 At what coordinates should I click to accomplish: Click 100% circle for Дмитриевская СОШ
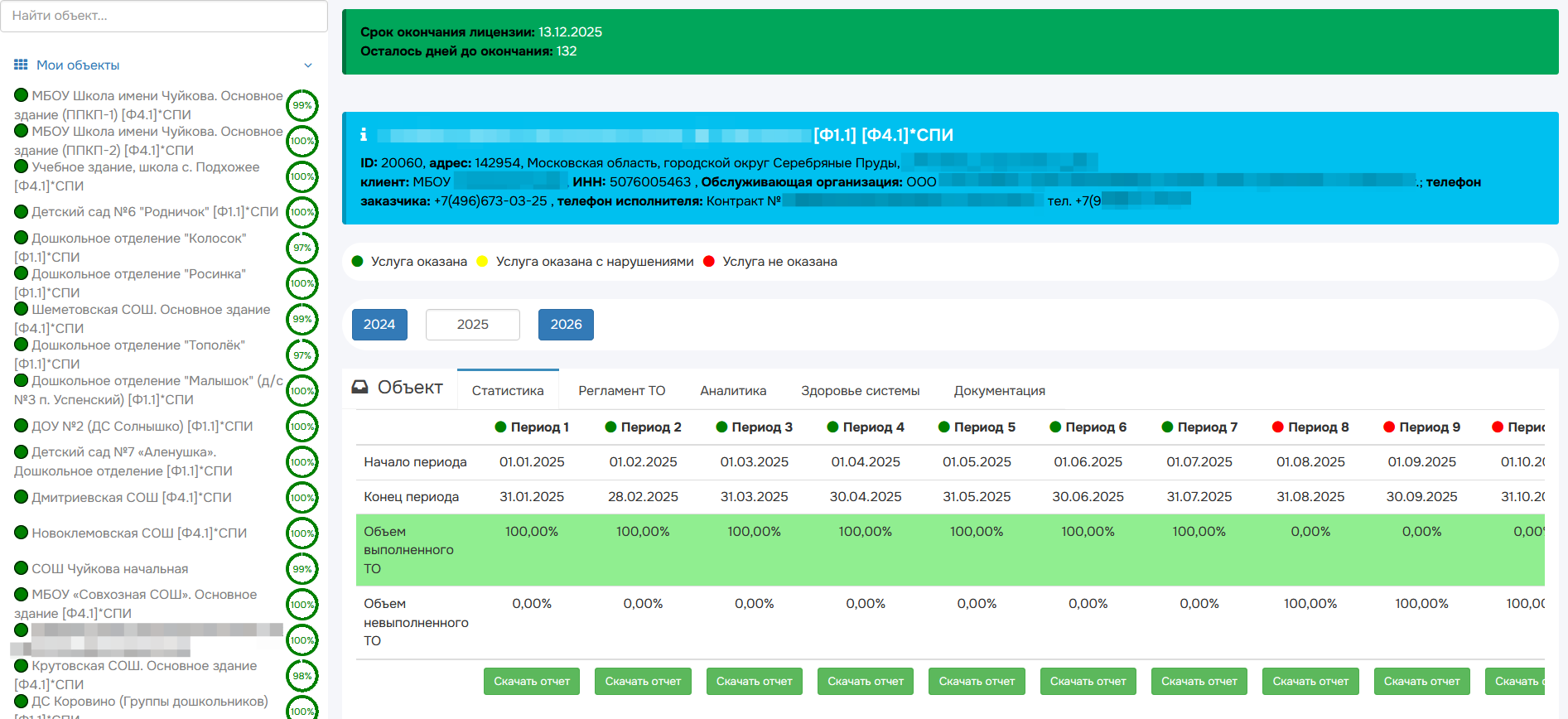(302, 498)
